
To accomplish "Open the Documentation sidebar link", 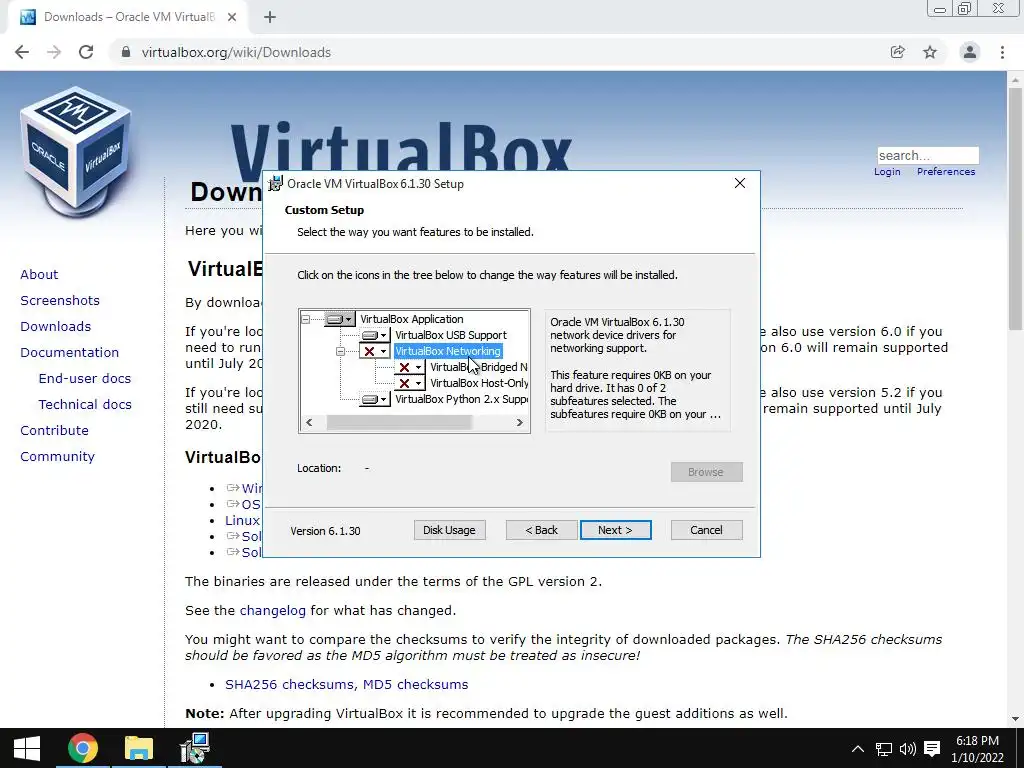I will click(x=69, y=353).
